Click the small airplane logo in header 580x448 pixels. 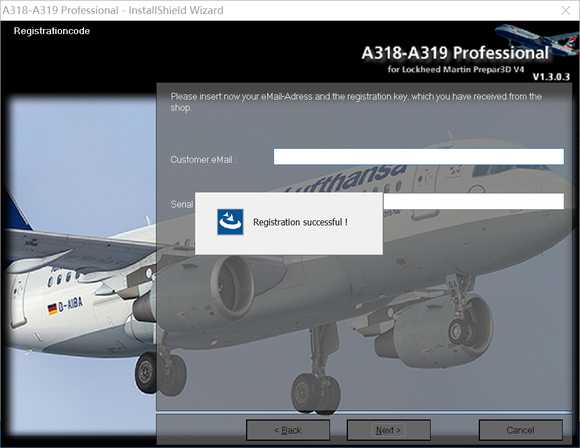coord(536,39)
